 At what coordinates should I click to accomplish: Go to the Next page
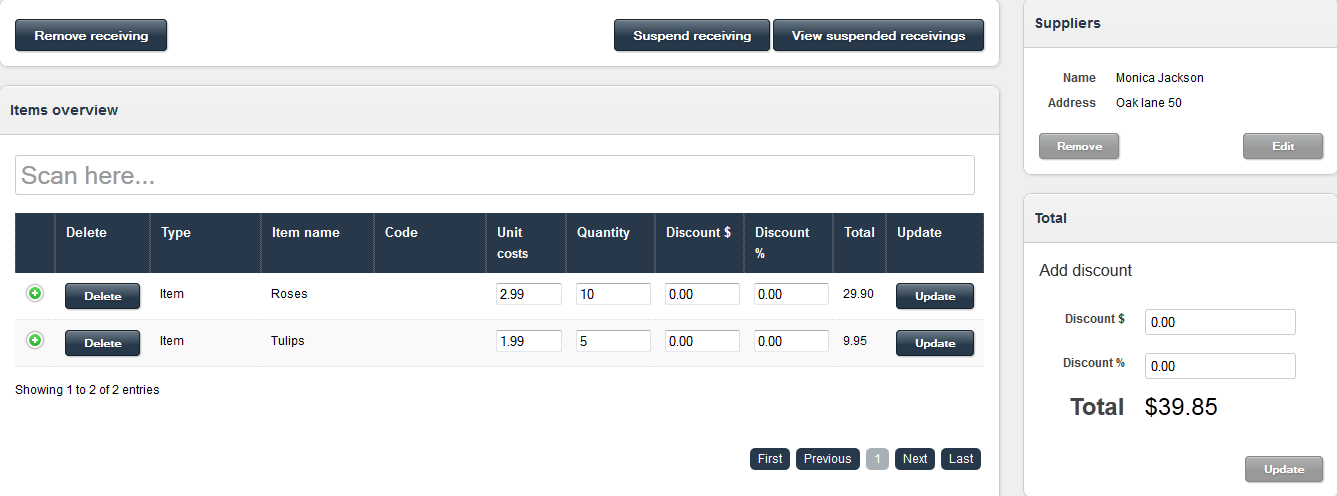point(914,459)
